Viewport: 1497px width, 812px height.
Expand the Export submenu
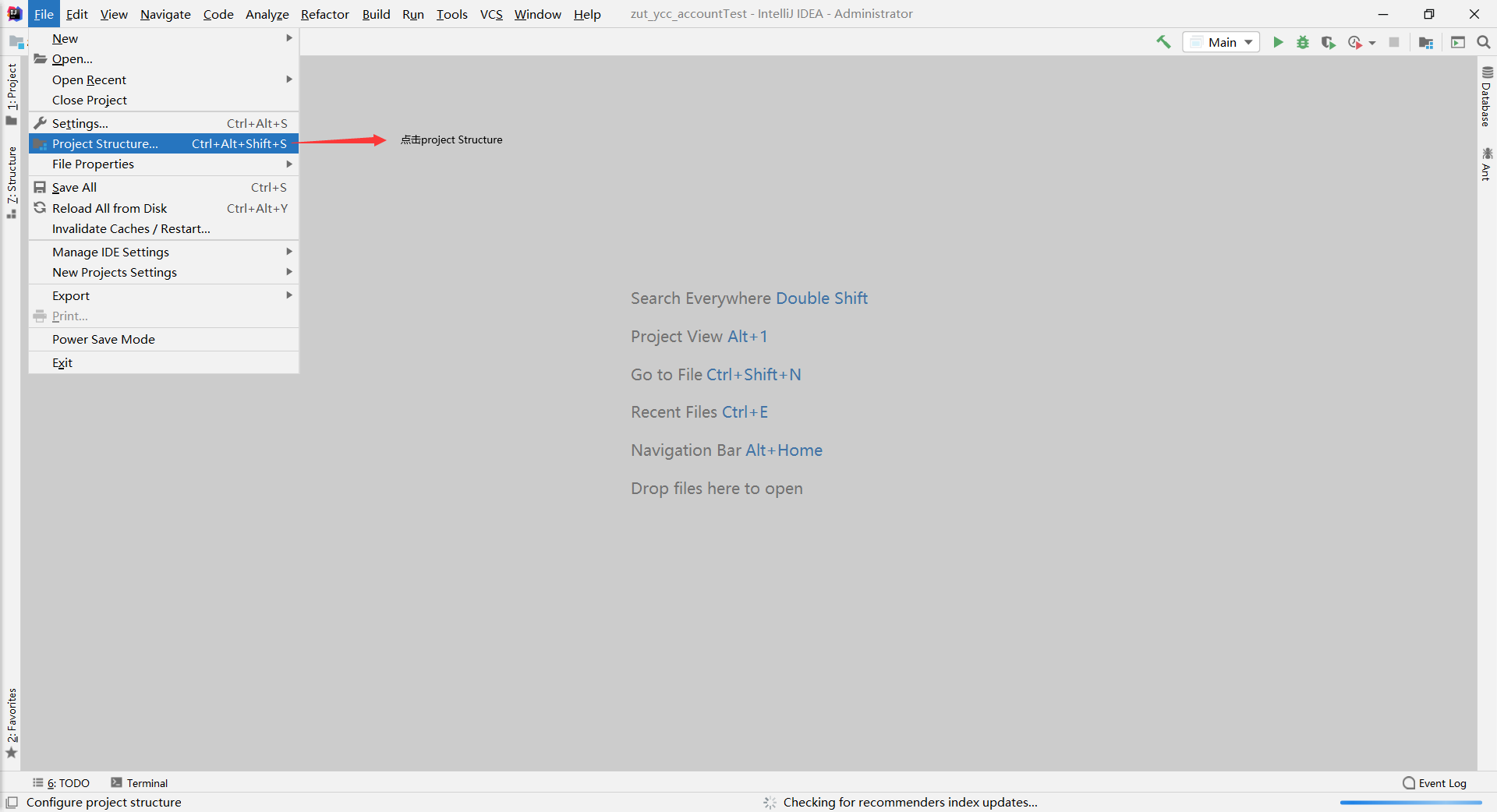[x=164, y=295]
